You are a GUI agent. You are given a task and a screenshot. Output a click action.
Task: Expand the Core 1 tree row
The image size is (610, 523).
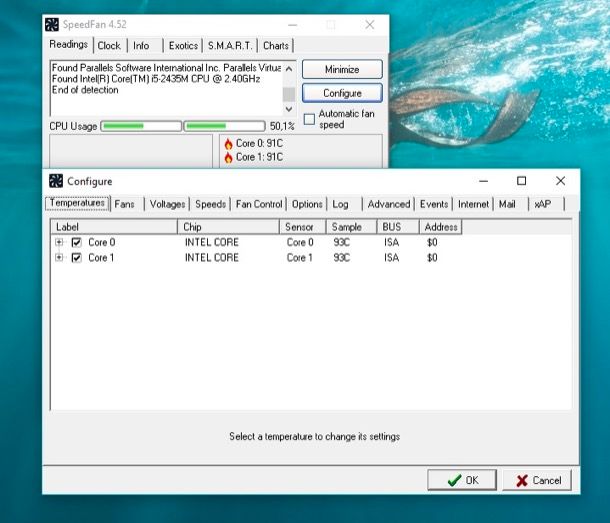[59, 257]
